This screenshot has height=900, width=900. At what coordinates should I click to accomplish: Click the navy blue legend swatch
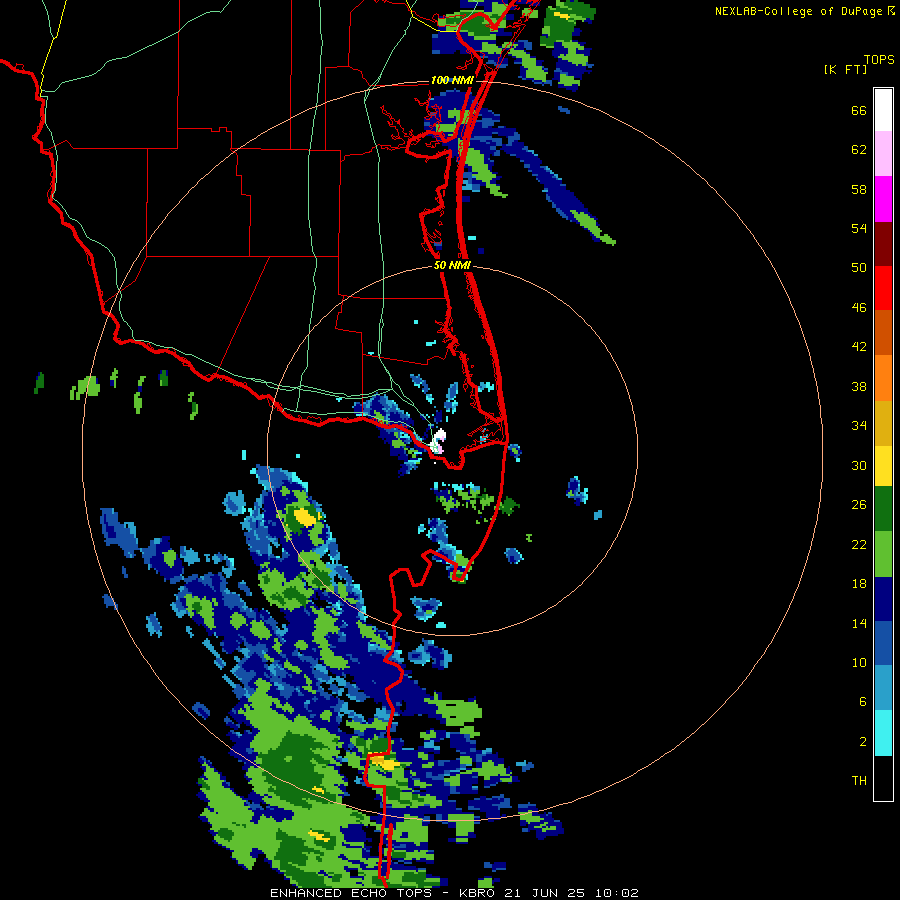[883, 599]
